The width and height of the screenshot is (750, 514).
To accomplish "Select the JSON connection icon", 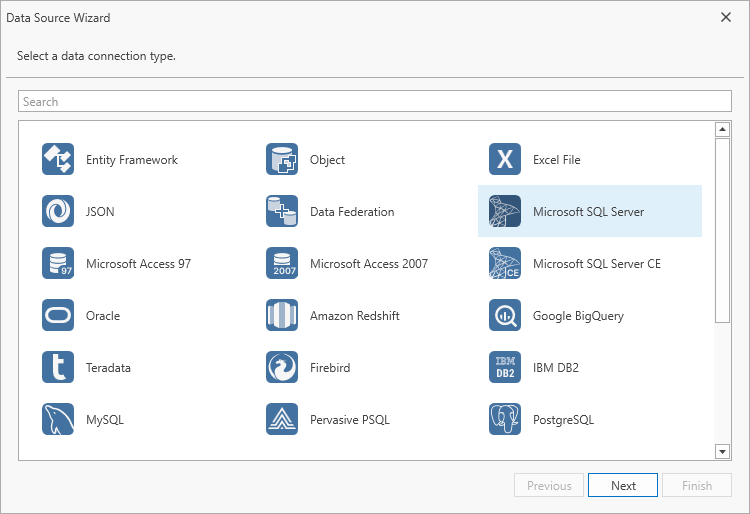I will (x=58, y=211).
